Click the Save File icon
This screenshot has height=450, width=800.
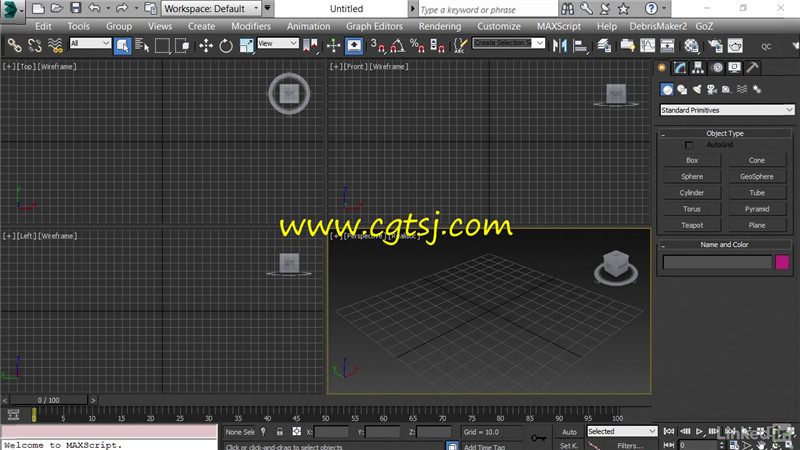tap(76, 8)
